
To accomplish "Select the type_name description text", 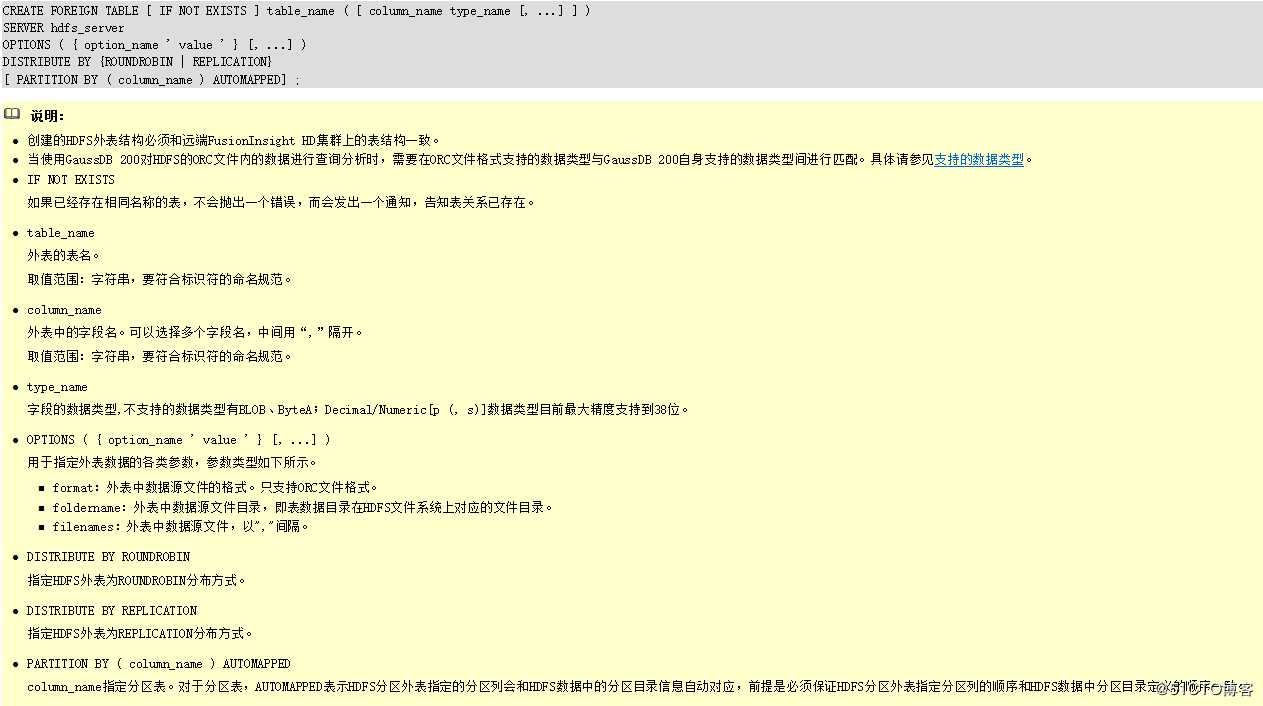I will [350, 409].
